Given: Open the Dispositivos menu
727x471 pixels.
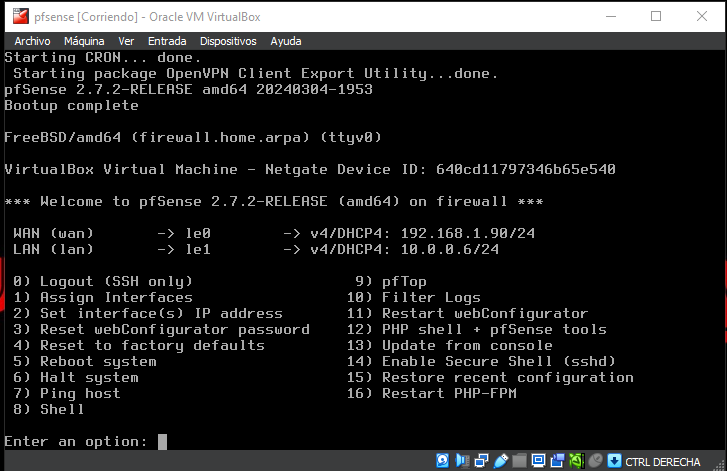Looking at the screenshot, I should (228, 41).
